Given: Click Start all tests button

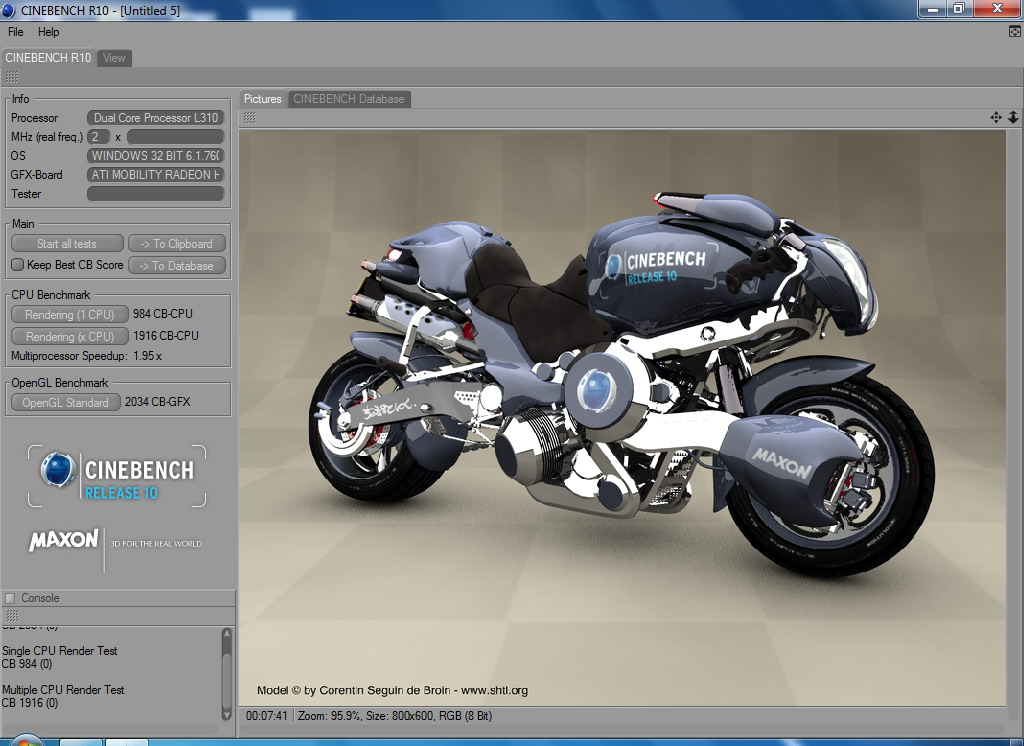Looking at the screenshot, I should [67, 244].
